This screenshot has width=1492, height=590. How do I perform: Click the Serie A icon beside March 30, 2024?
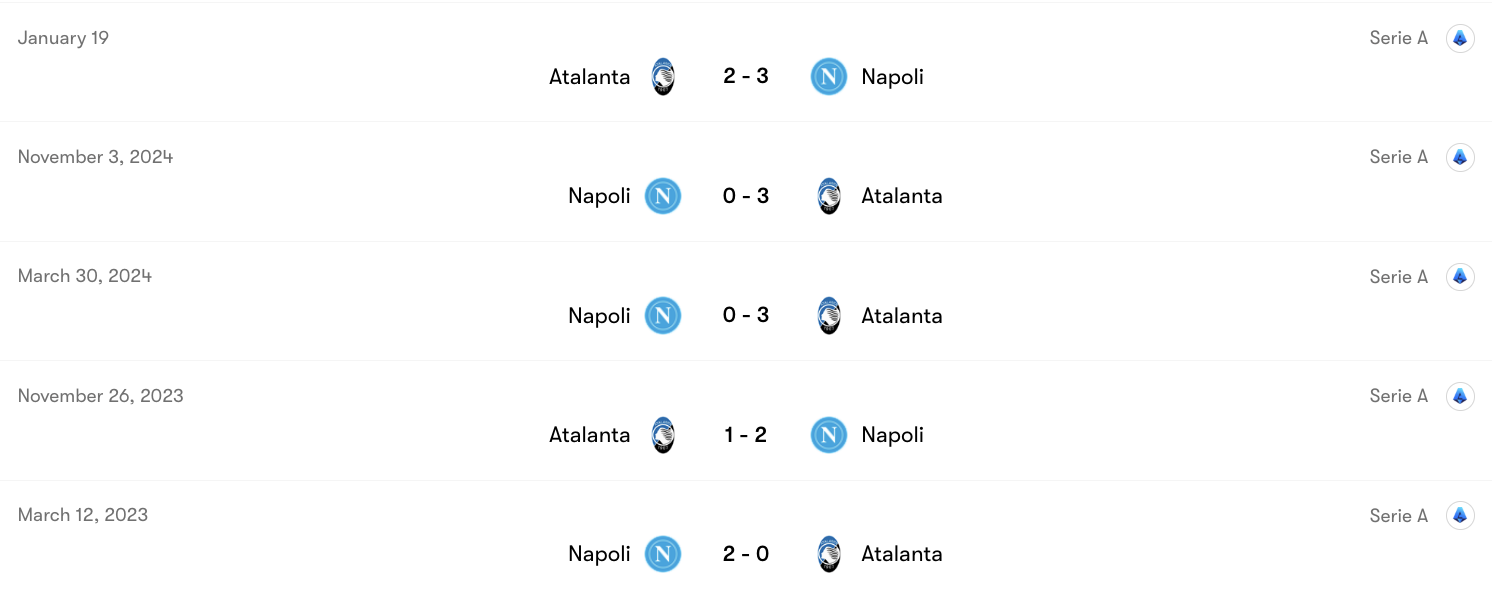pos(1460,276)
